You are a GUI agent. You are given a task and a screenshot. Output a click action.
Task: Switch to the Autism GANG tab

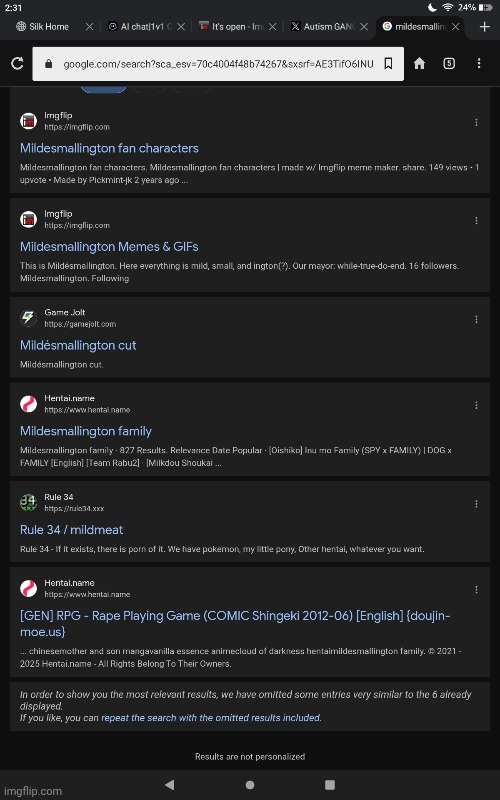pyautogui.click(x=323, y=27)
